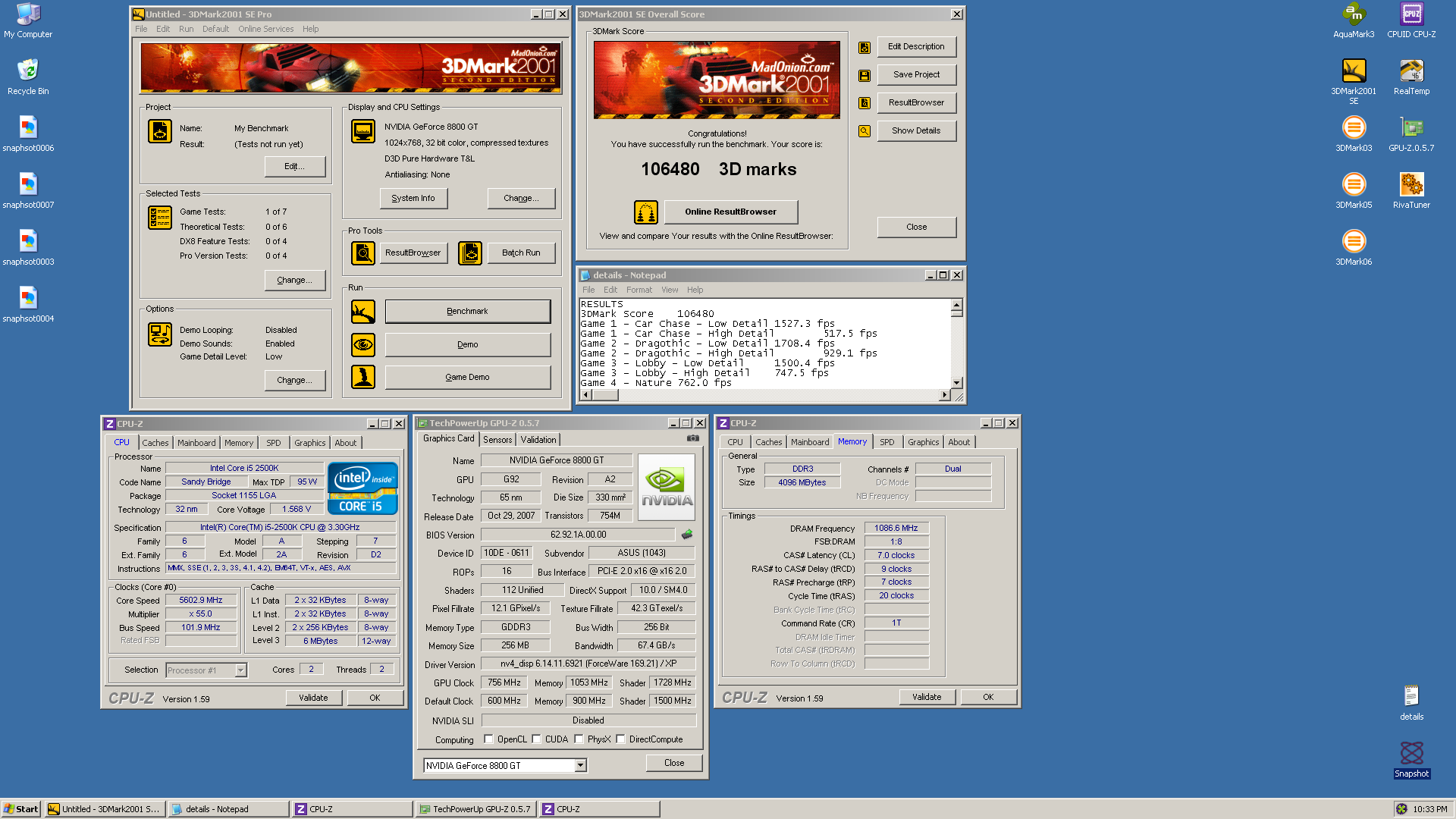Click the Online ResultBrowser icon in score window
Image resolution: width=1456 pixels, height=819 pixels.
pos(646,212)
